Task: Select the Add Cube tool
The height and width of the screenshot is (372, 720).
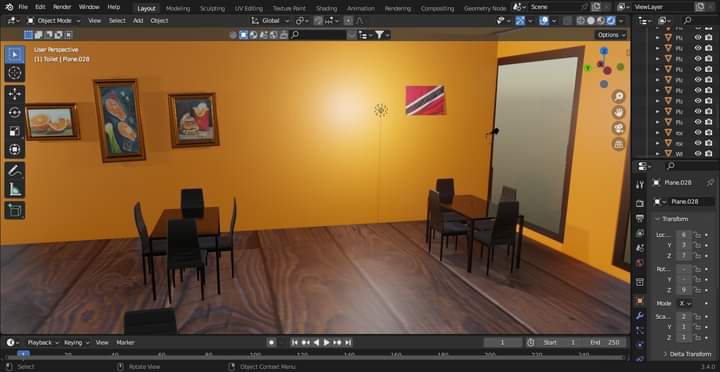Action: (x=15, y=210)
